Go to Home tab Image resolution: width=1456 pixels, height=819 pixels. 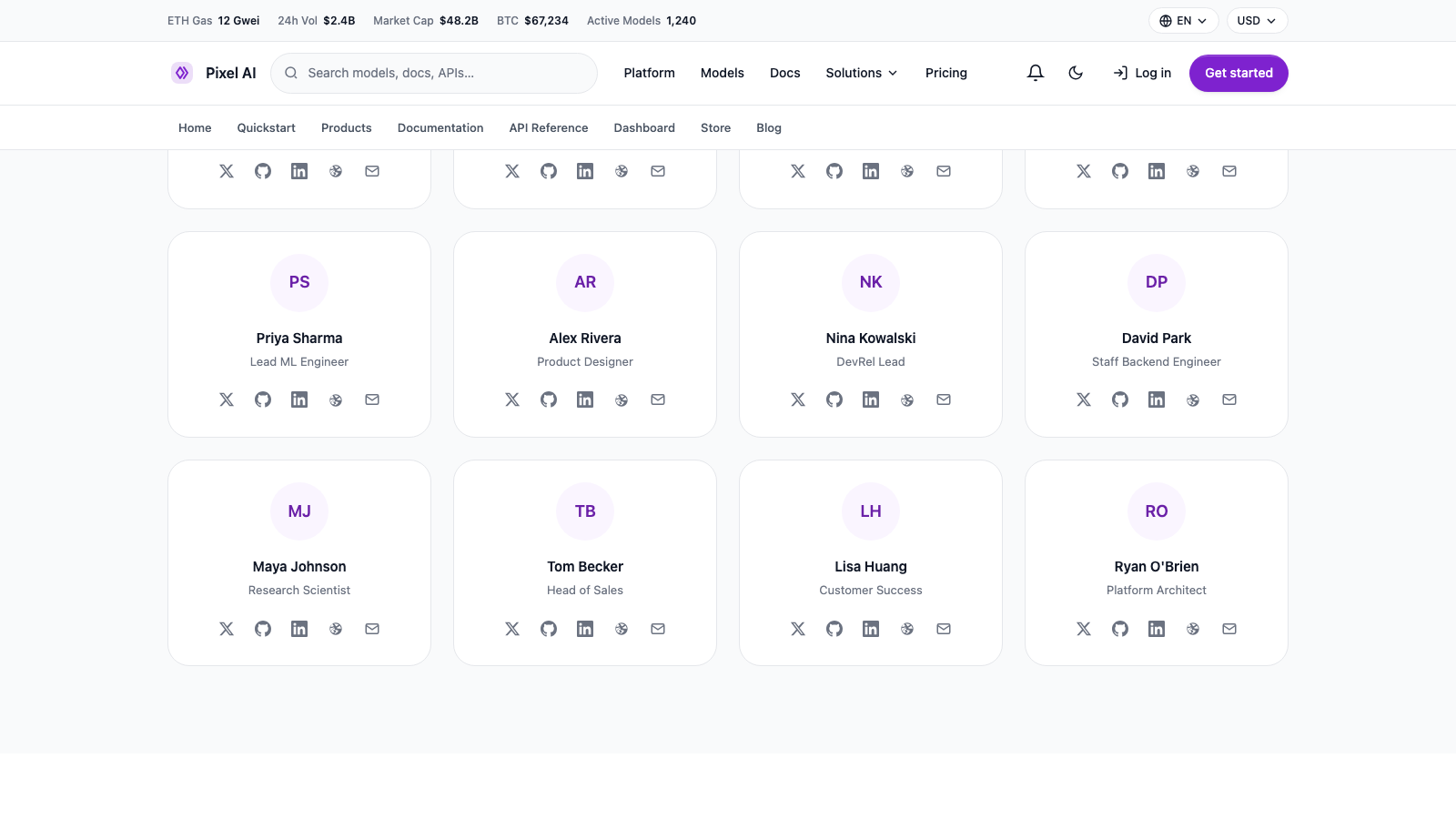195,128
